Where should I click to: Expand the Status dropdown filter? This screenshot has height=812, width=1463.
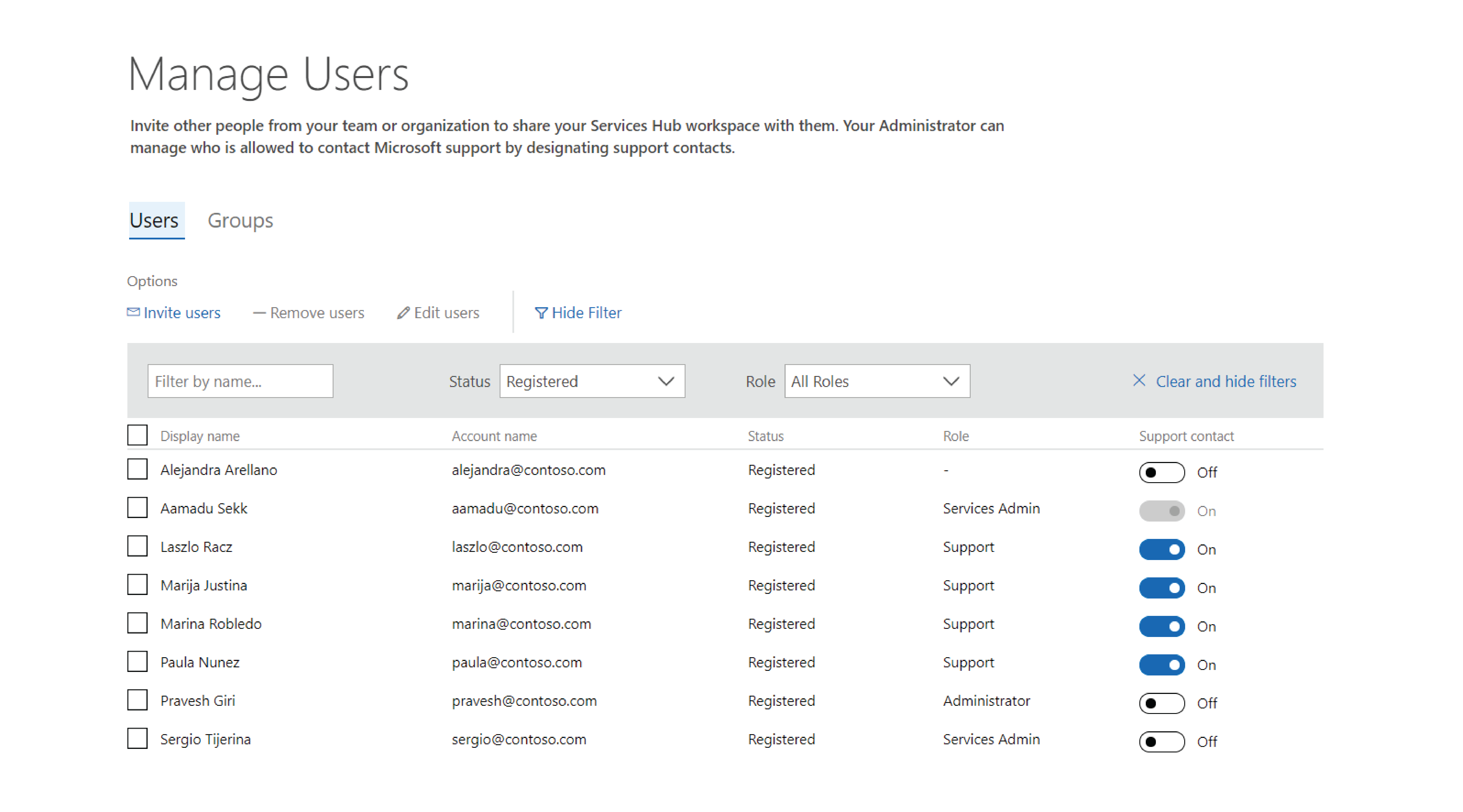click(665, 381)
